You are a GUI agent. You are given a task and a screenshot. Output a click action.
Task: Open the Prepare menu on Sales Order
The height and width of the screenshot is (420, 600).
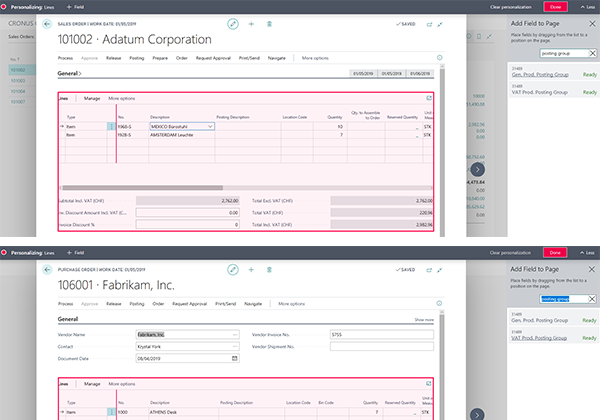159,59
